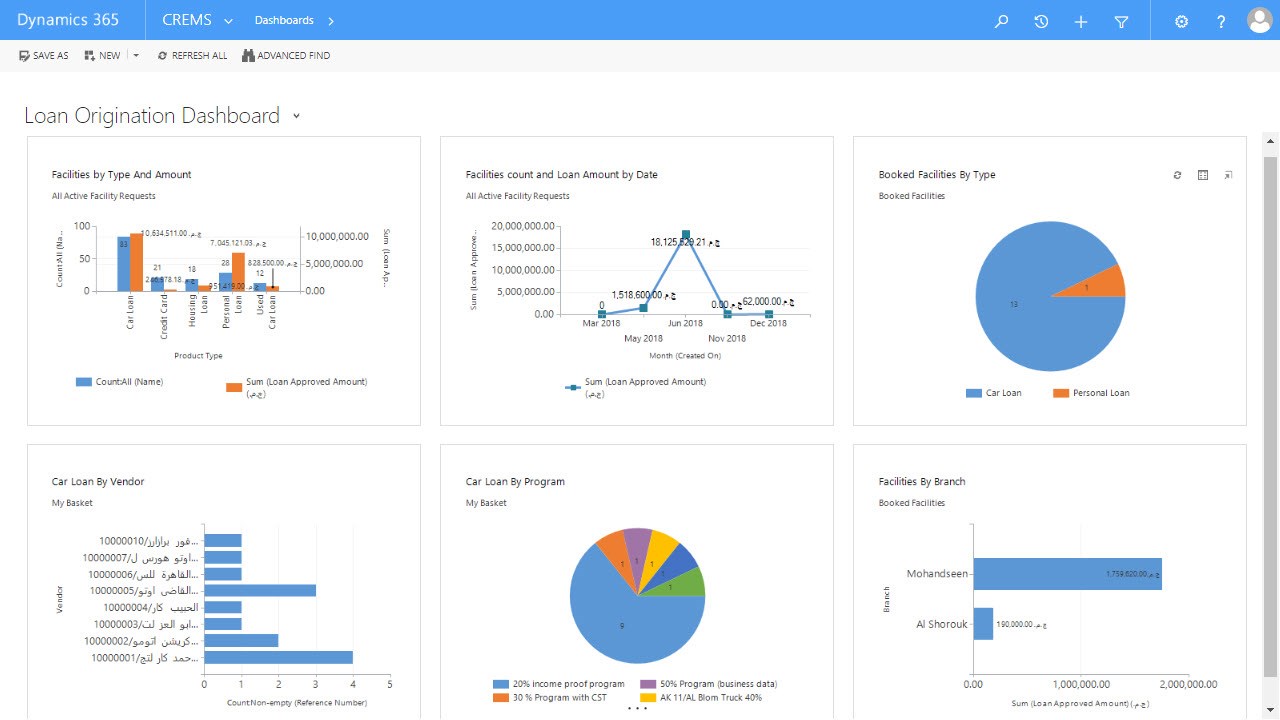The height and width of the screenshot is (720, 1280).
Task: Click the SAVE AS button
Action: tap(44, 56)
